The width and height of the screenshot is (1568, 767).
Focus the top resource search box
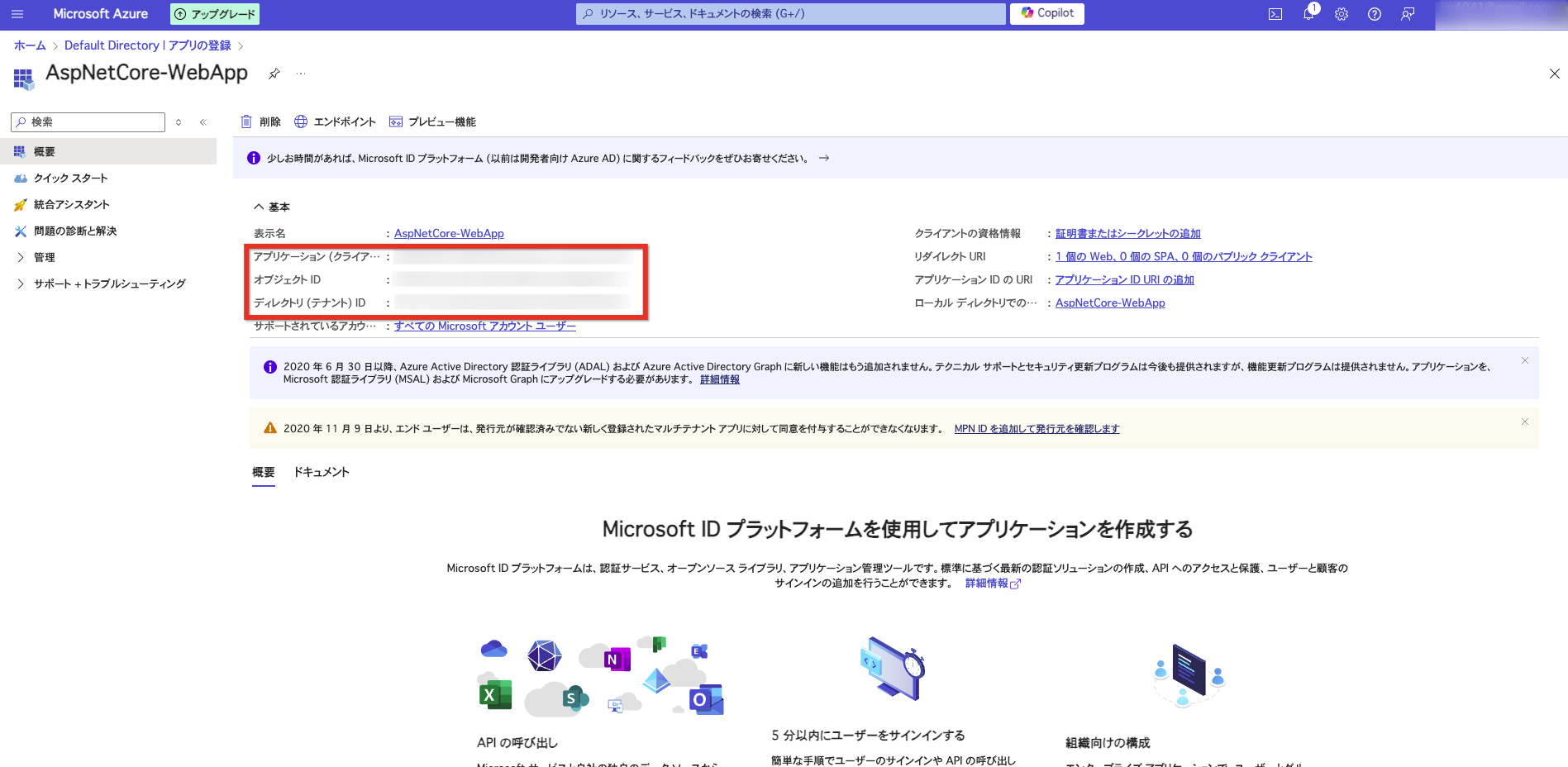click(791, 14)
